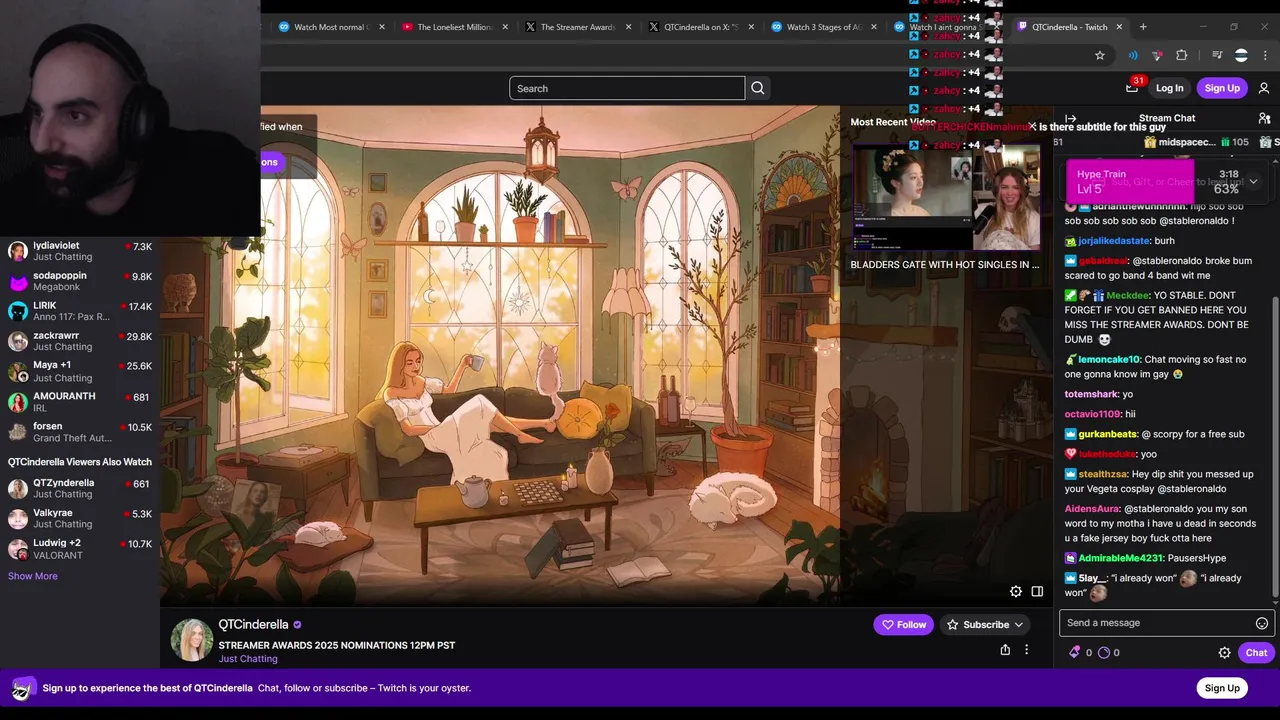Expand the Subscribe dropdown
Image resolution: width=1280 pixels, height=720 pixels.
[x=1018, y=625]
